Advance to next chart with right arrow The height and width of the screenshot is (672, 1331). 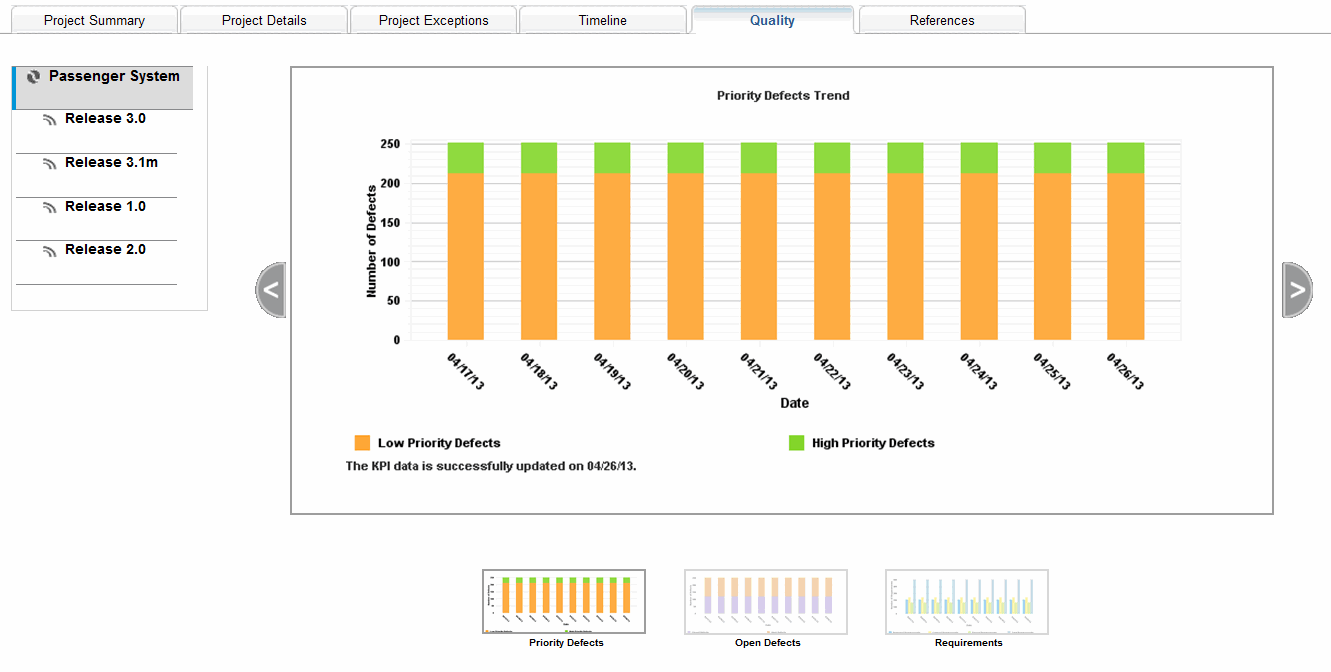coord(1296,290)
